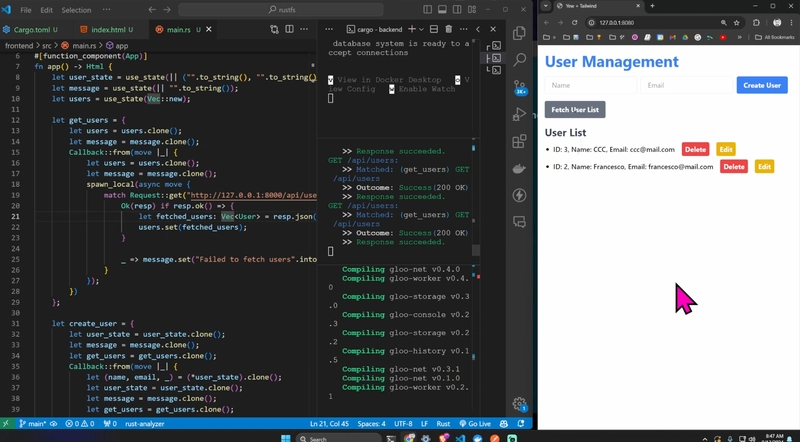800x442 pixels.
Task: Click the open changes compare icon in editor toolbar
Action: click(x=274, y=29)
